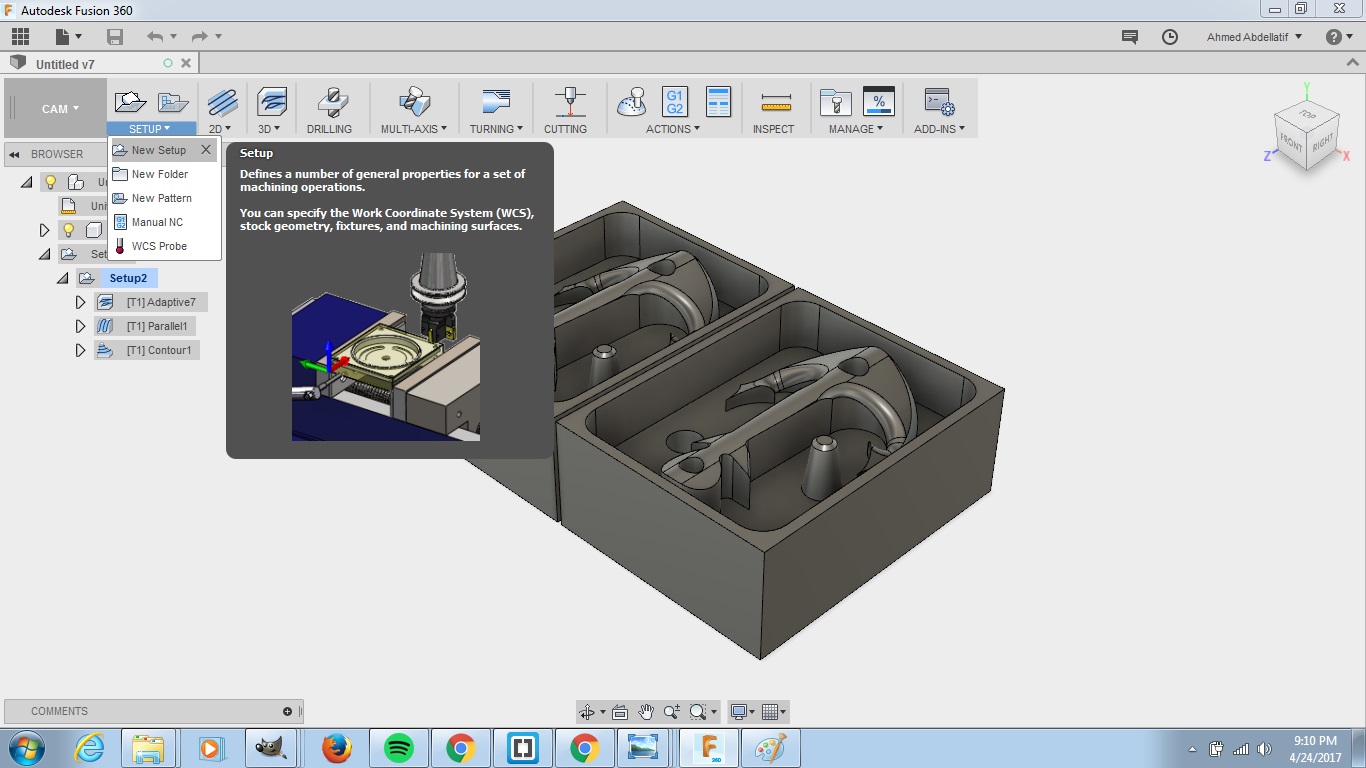
Task: Click the 3D toolpath icon
Action: pos(271,102)
